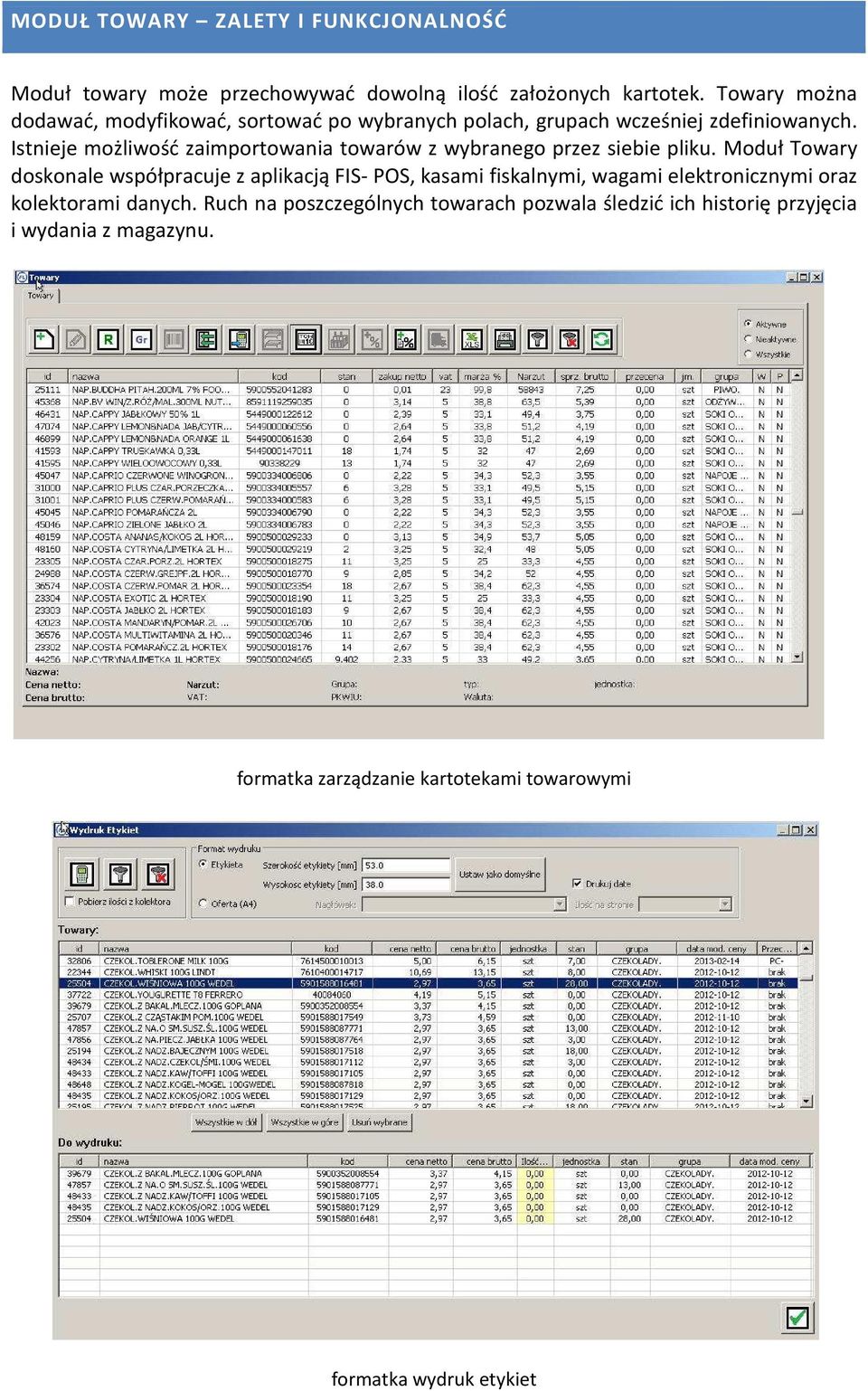Clear the filter with the red-X funnel in Wydruk Etykiet

pos(158,874)
